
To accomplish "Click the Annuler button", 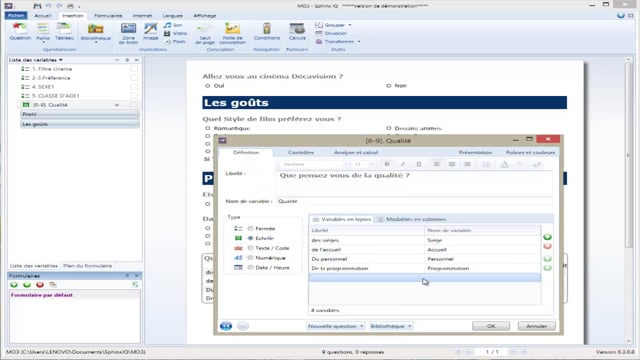I will 536,326.
